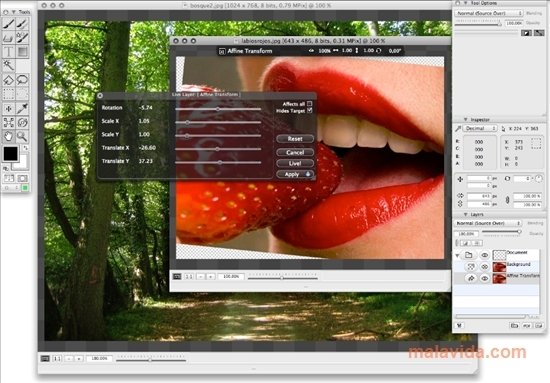The height and width of the screenshot is (383, 550).
Task: Select the Text tool in Tools palette
Action: click(8, 51)
